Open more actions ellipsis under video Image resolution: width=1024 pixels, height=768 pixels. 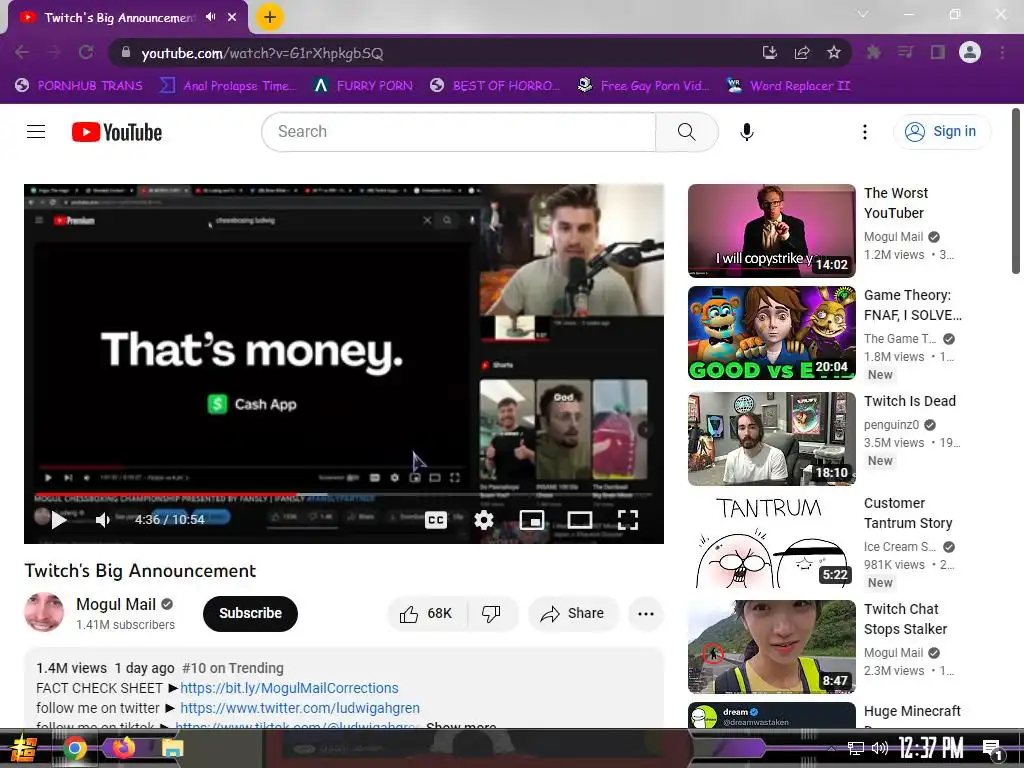(645, 614)
